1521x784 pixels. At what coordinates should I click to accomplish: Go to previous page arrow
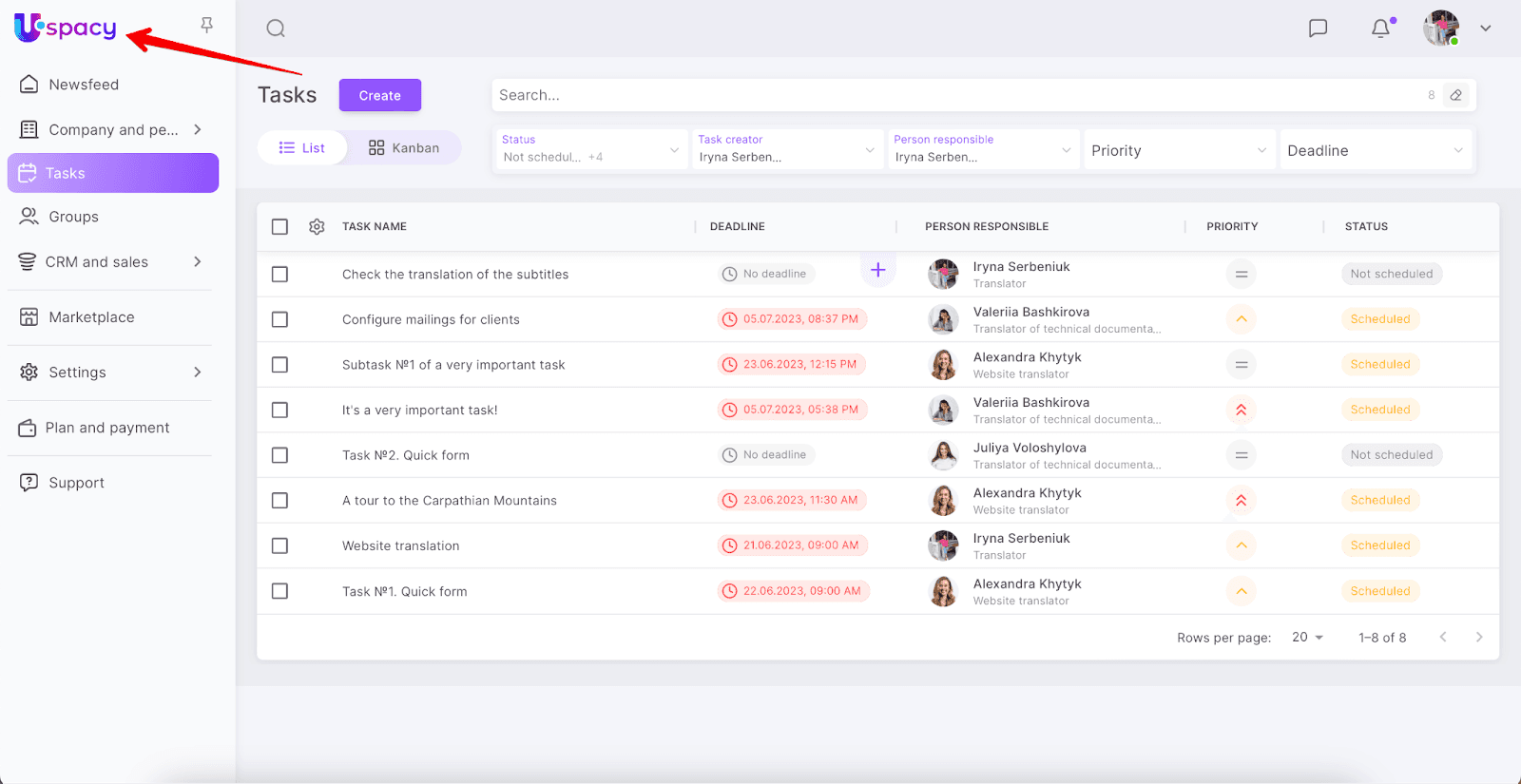click(x=1443, y=637)
